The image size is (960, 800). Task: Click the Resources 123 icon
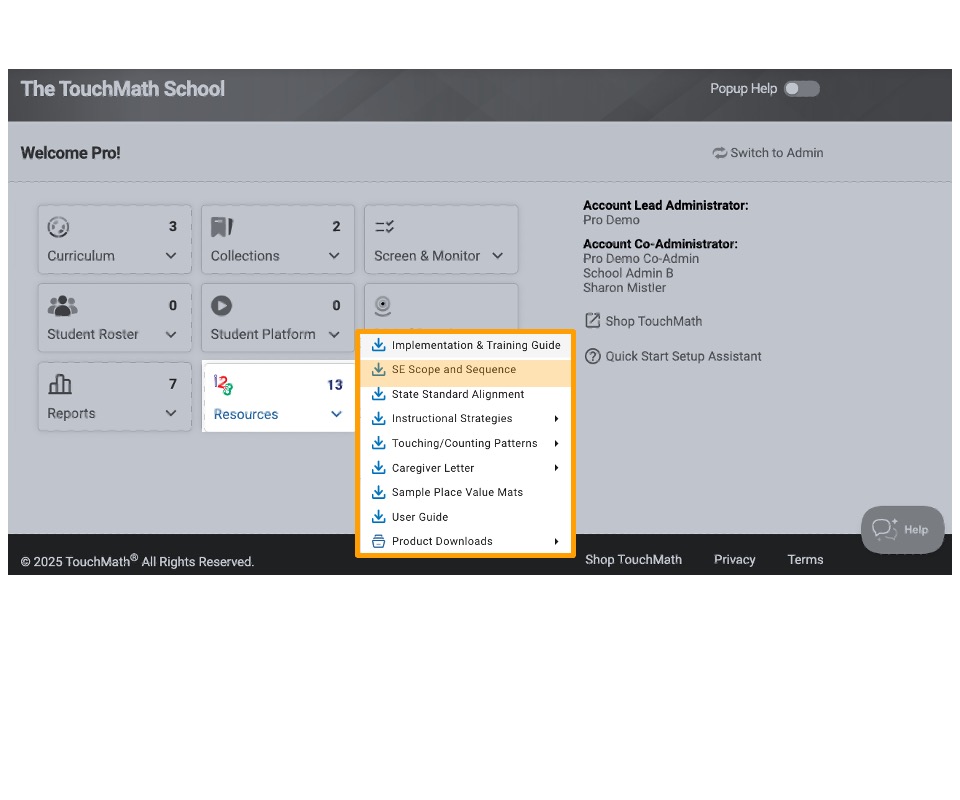pos(223,384)
